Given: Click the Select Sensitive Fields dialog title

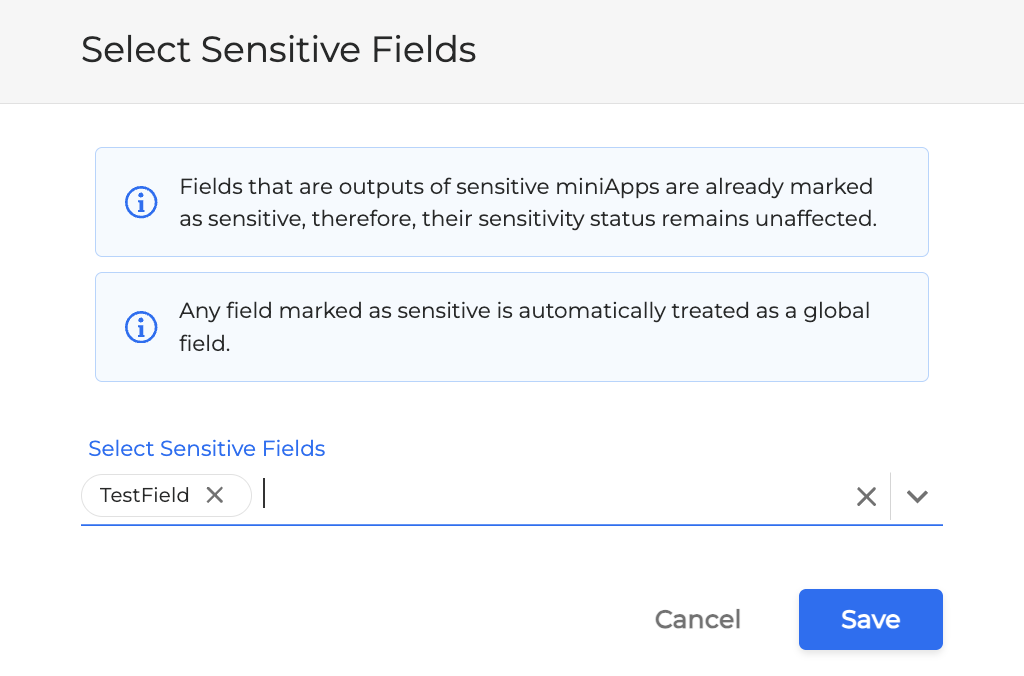Looking at the screenshot, I should [279, 50].
